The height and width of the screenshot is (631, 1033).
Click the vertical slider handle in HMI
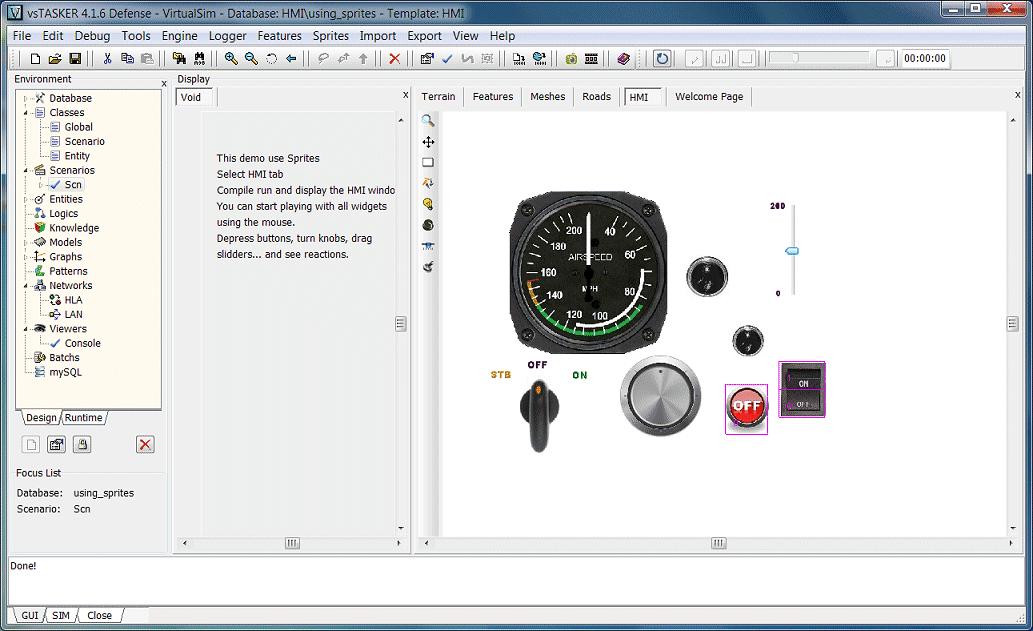[x=792, y=252]
